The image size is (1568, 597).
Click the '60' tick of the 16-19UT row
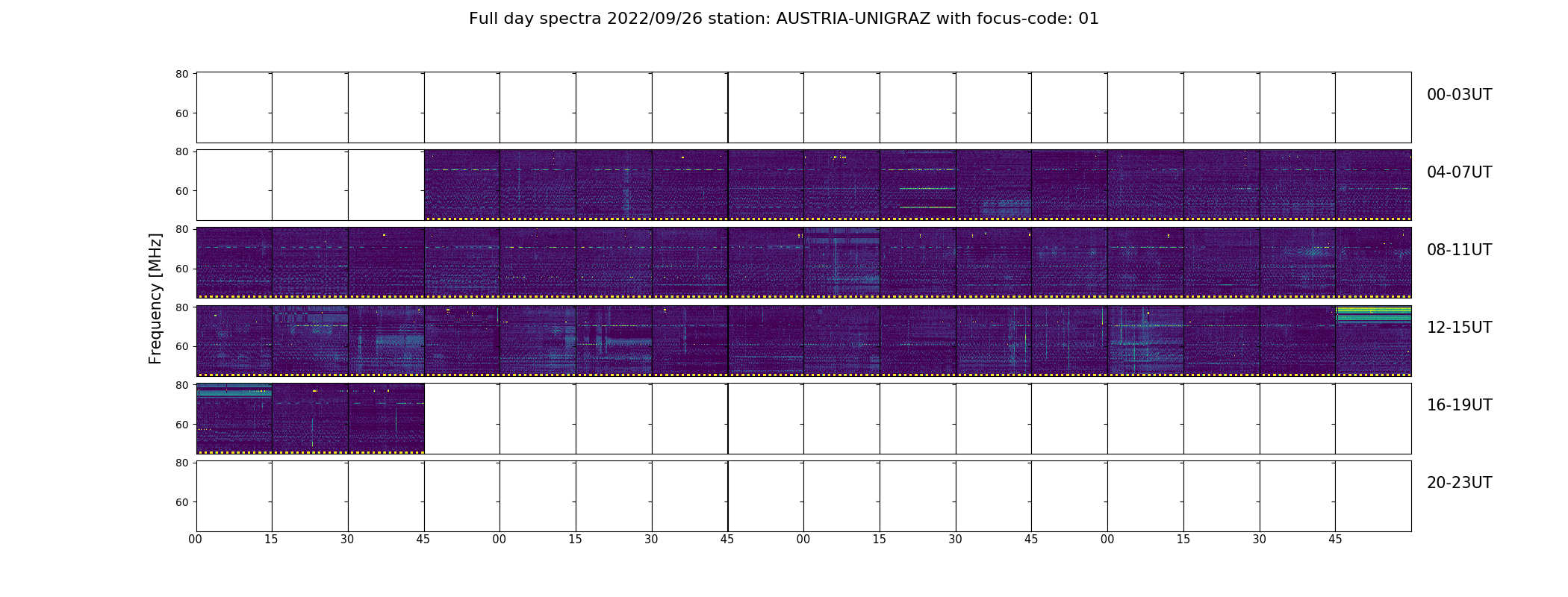tap(181, 425)
